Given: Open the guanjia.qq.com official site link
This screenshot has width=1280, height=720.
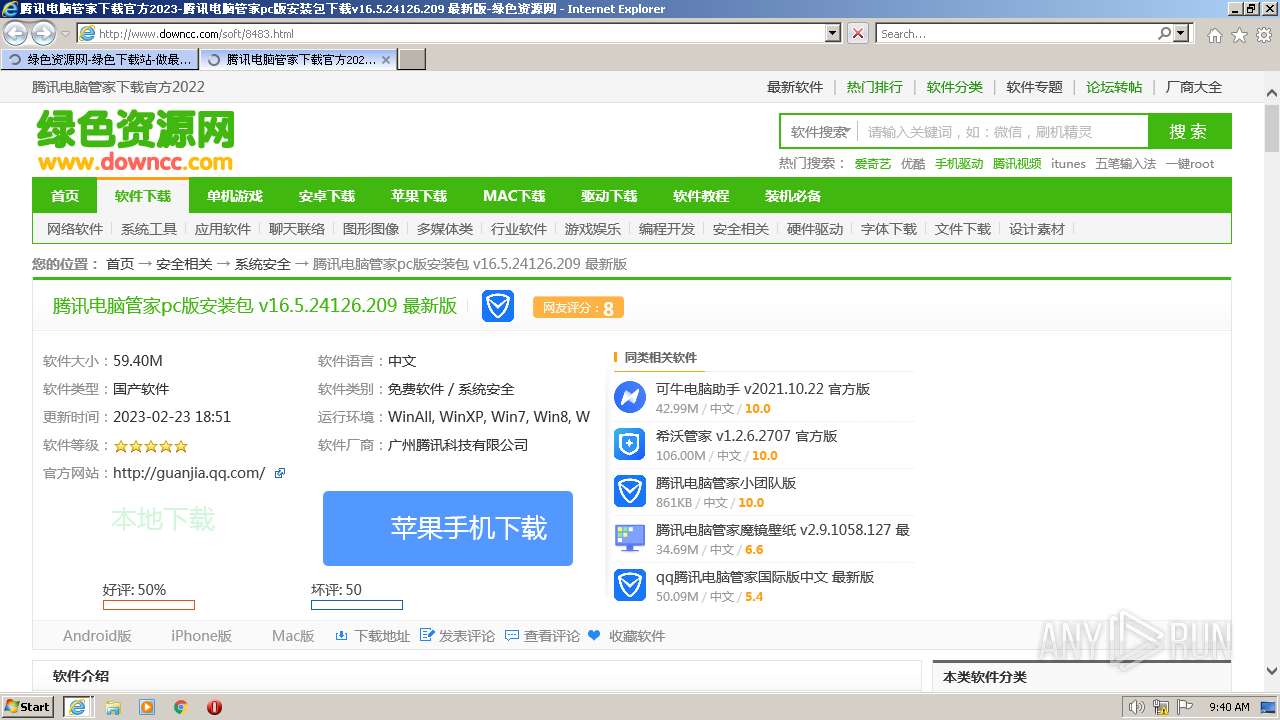Looking at the screenshot, I should point(189,473).
